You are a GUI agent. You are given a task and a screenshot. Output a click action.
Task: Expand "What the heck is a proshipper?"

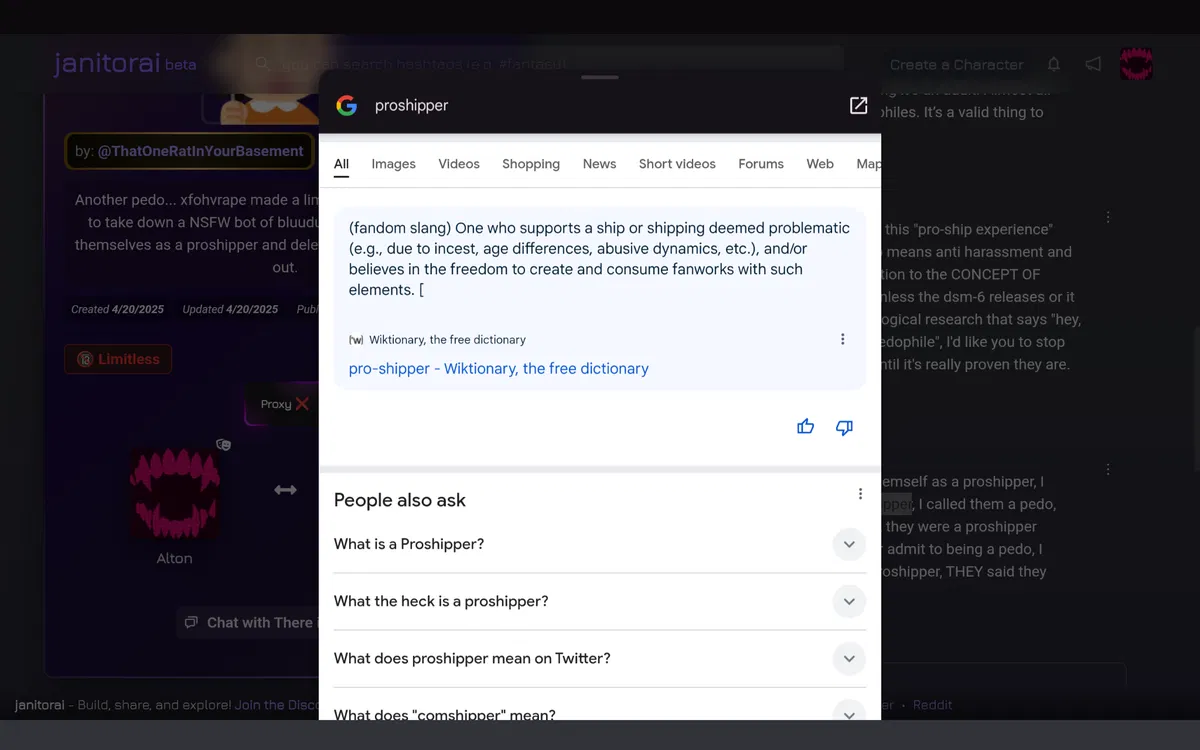click(x=848, y=602)
